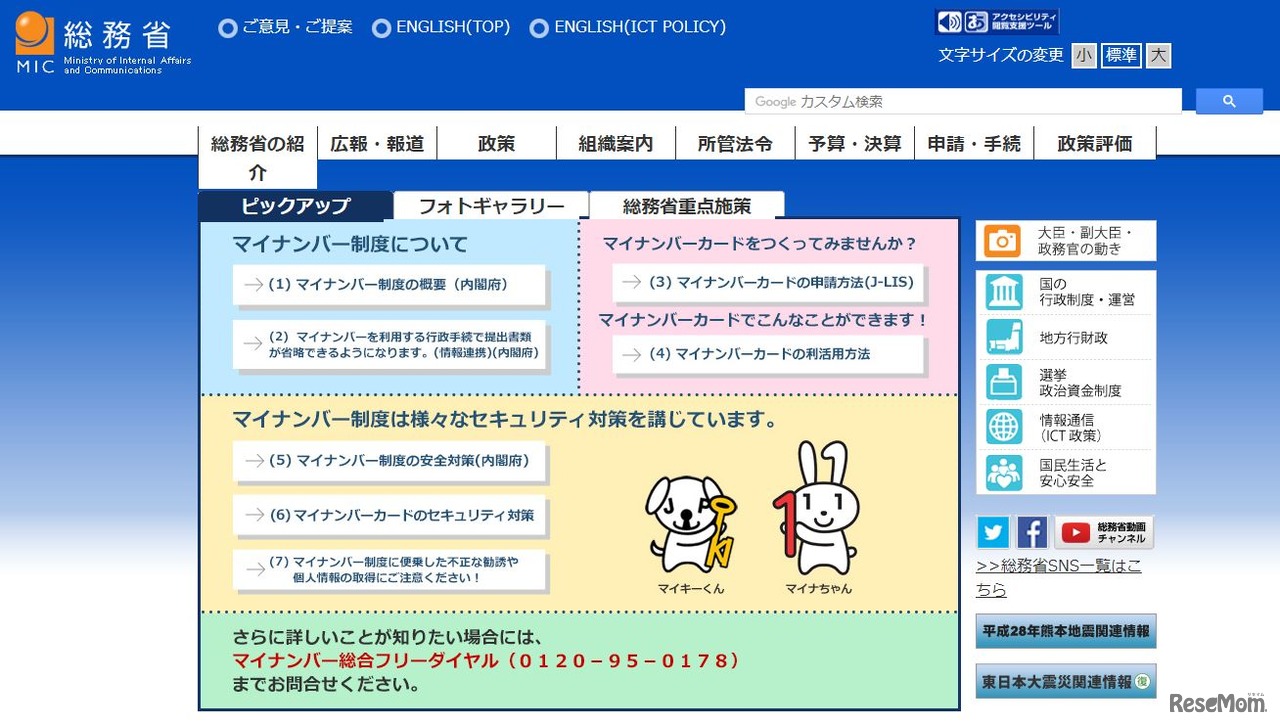Screen dimensions: 1280x726
Task: Switch to the フォトギャラリー tab
Action: (x=490, y=204)
